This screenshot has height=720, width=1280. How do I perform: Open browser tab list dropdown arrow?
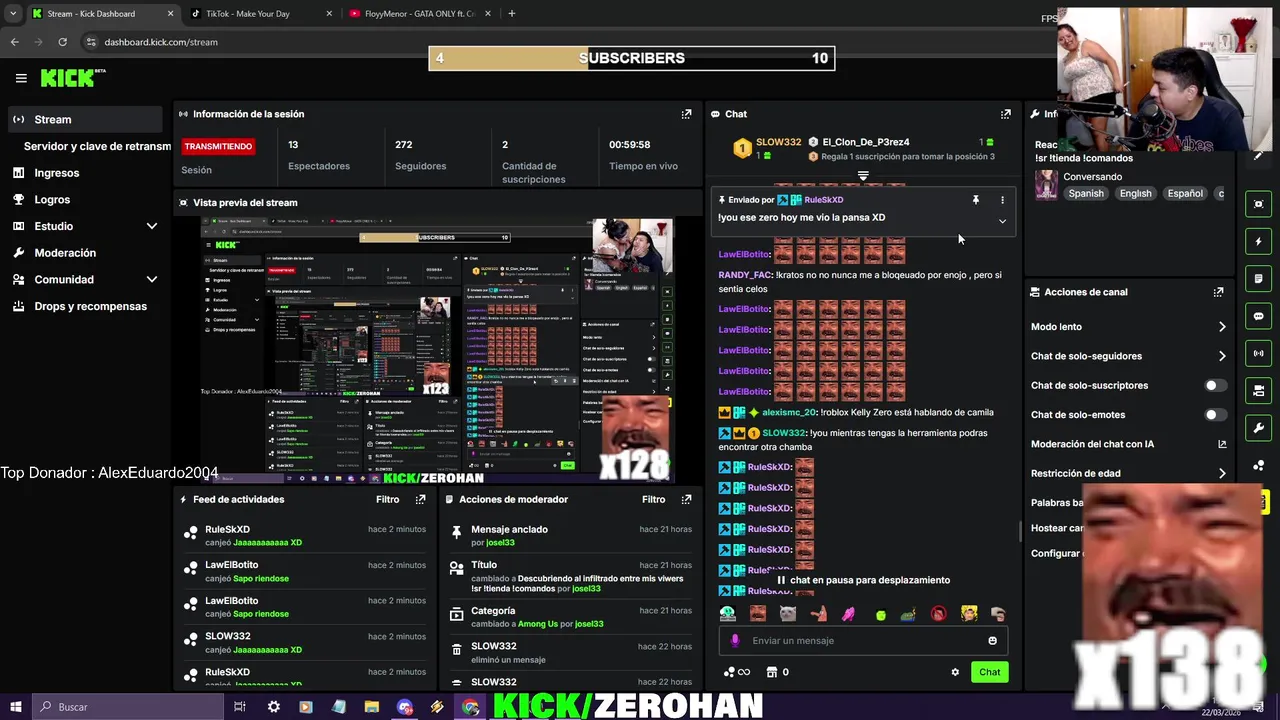[x=13, y=14]
